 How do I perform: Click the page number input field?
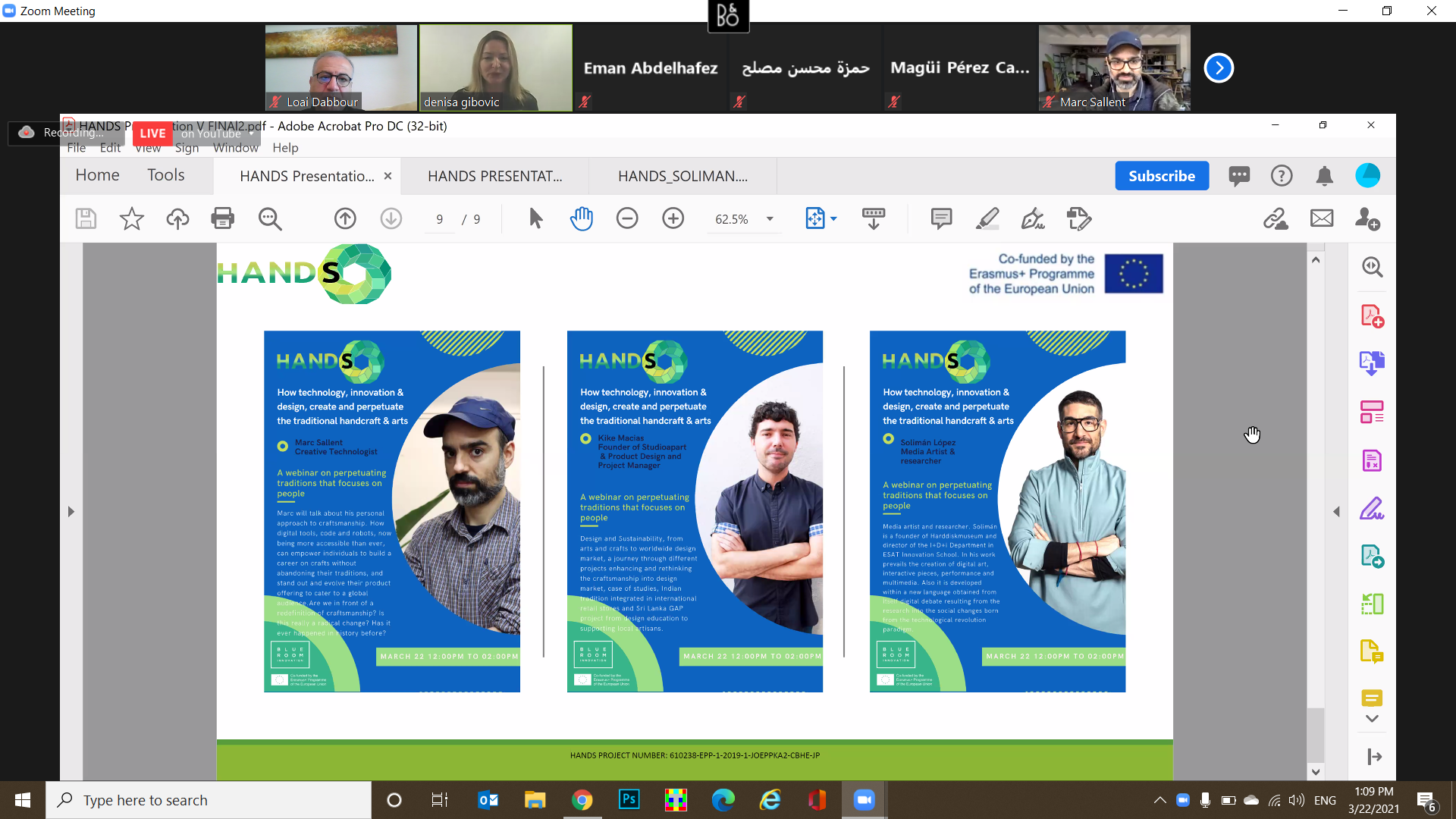(440, 219)
